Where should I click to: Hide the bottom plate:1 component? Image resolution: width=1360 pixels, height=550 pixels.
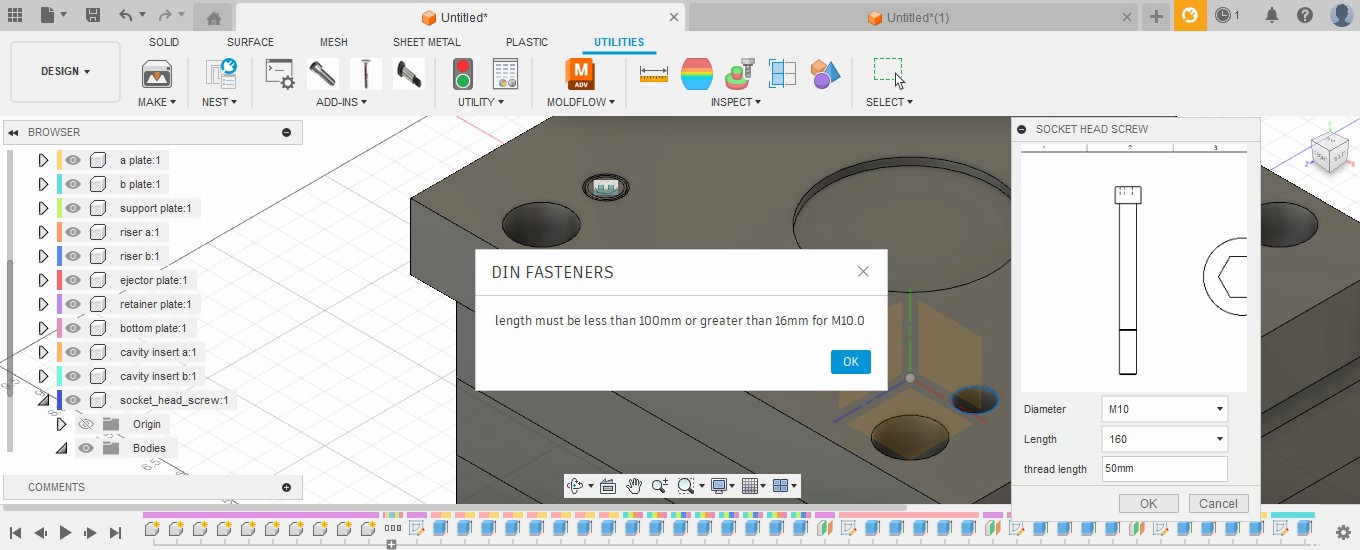(73, 328)
